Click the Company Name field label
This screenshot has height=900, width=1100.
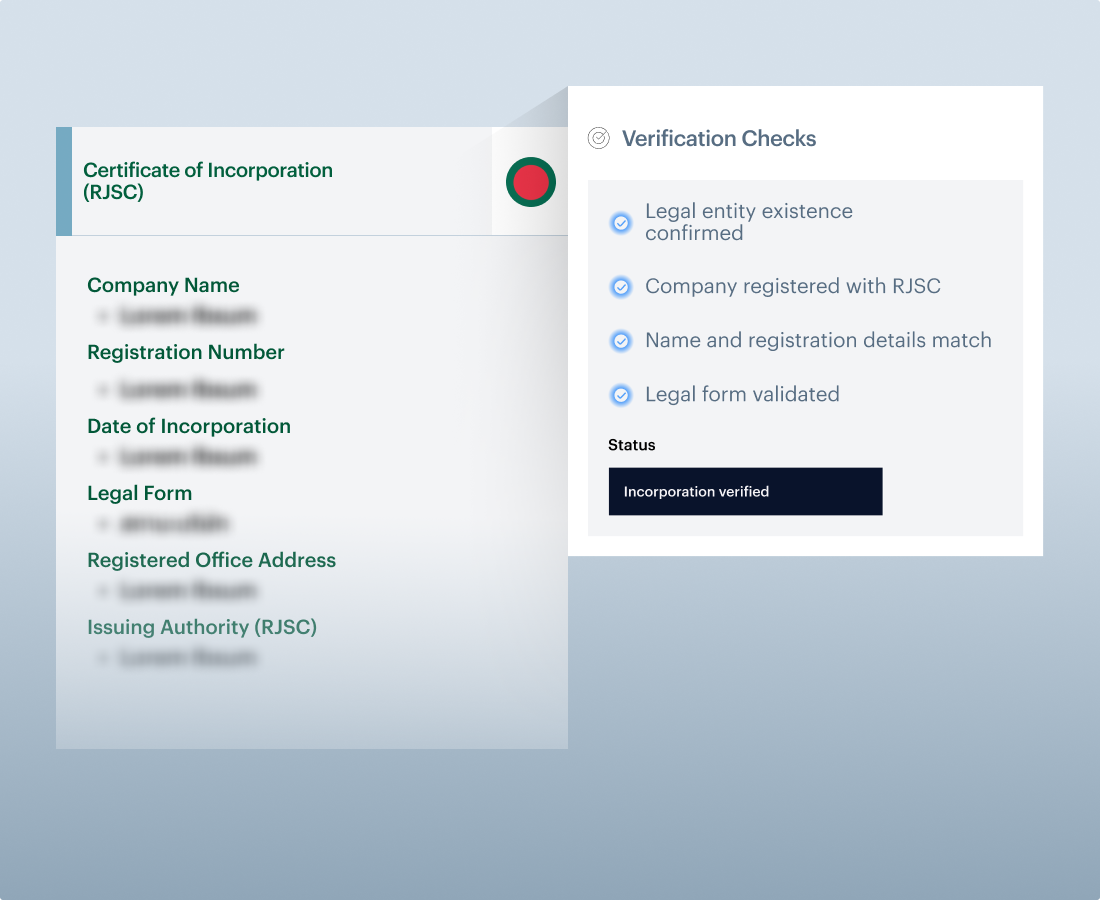(x=163, y=285)
